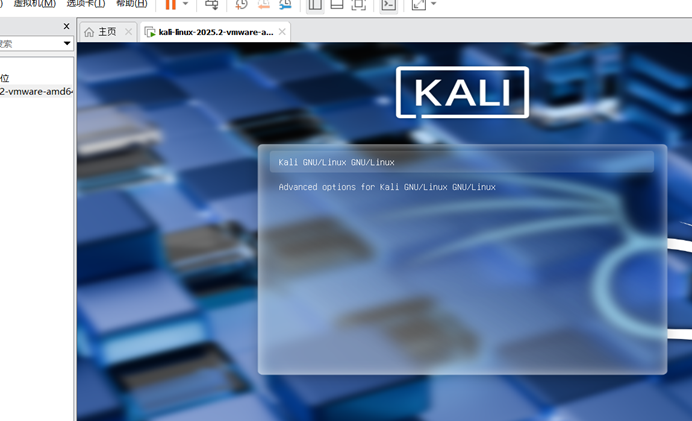Click the home icon on 主页 tab
692x421 pixels.
click(x=89, y=32)
